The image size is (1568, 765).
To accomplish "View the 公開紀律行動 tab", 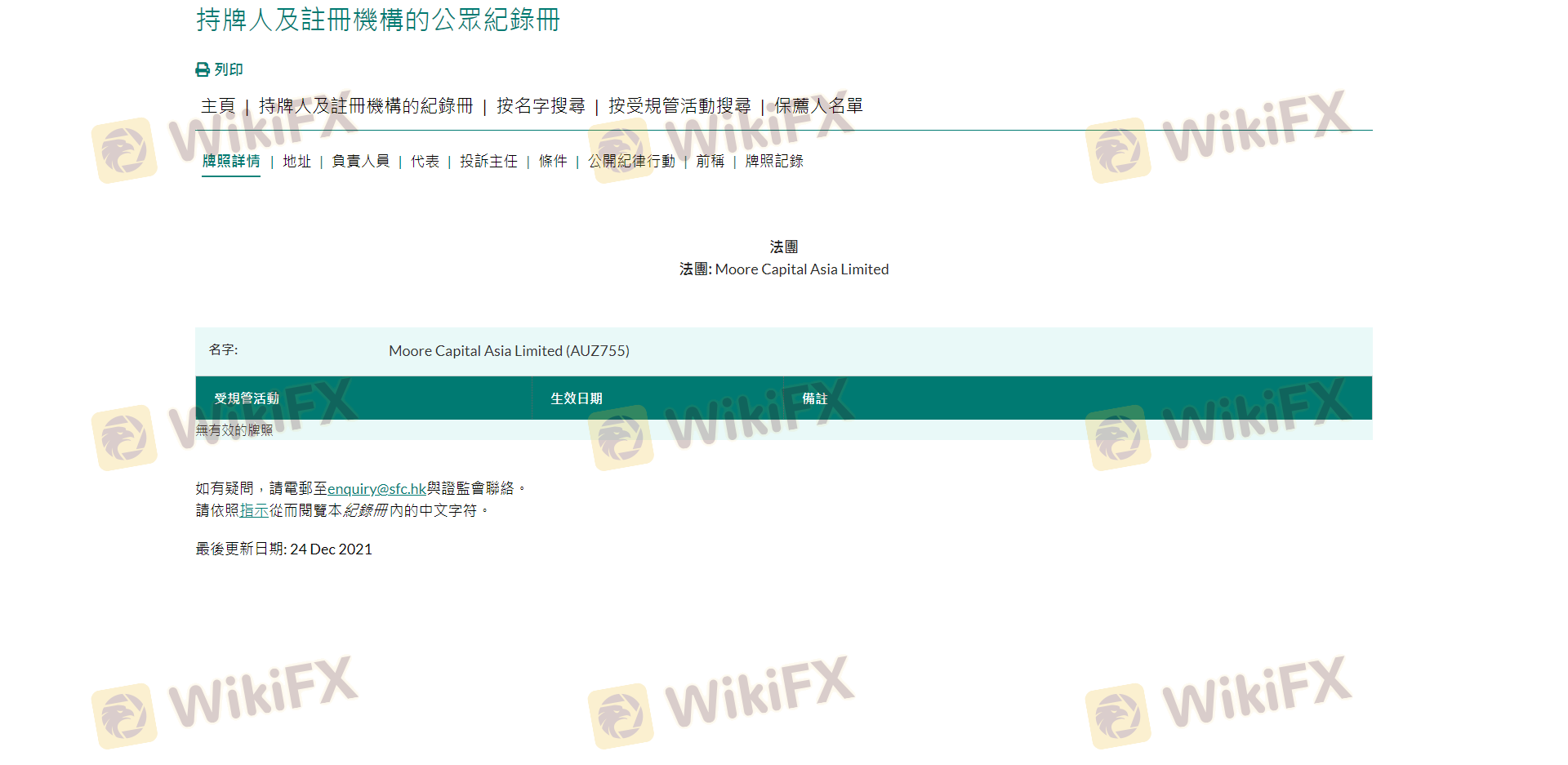I will [x=631, y=162].
